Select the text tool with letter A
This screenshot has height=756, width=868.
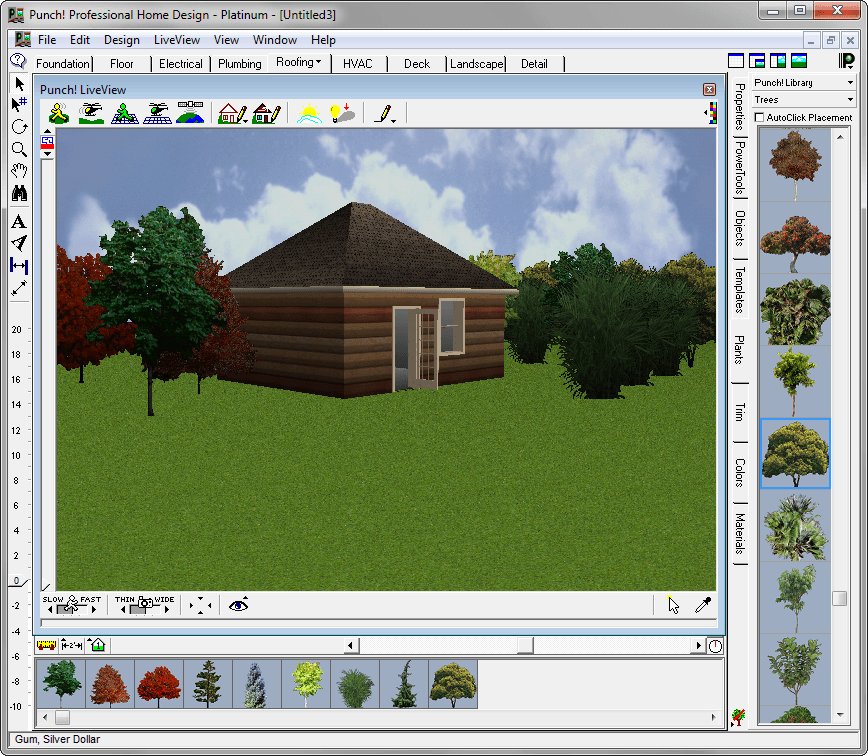tap(19, 222)
